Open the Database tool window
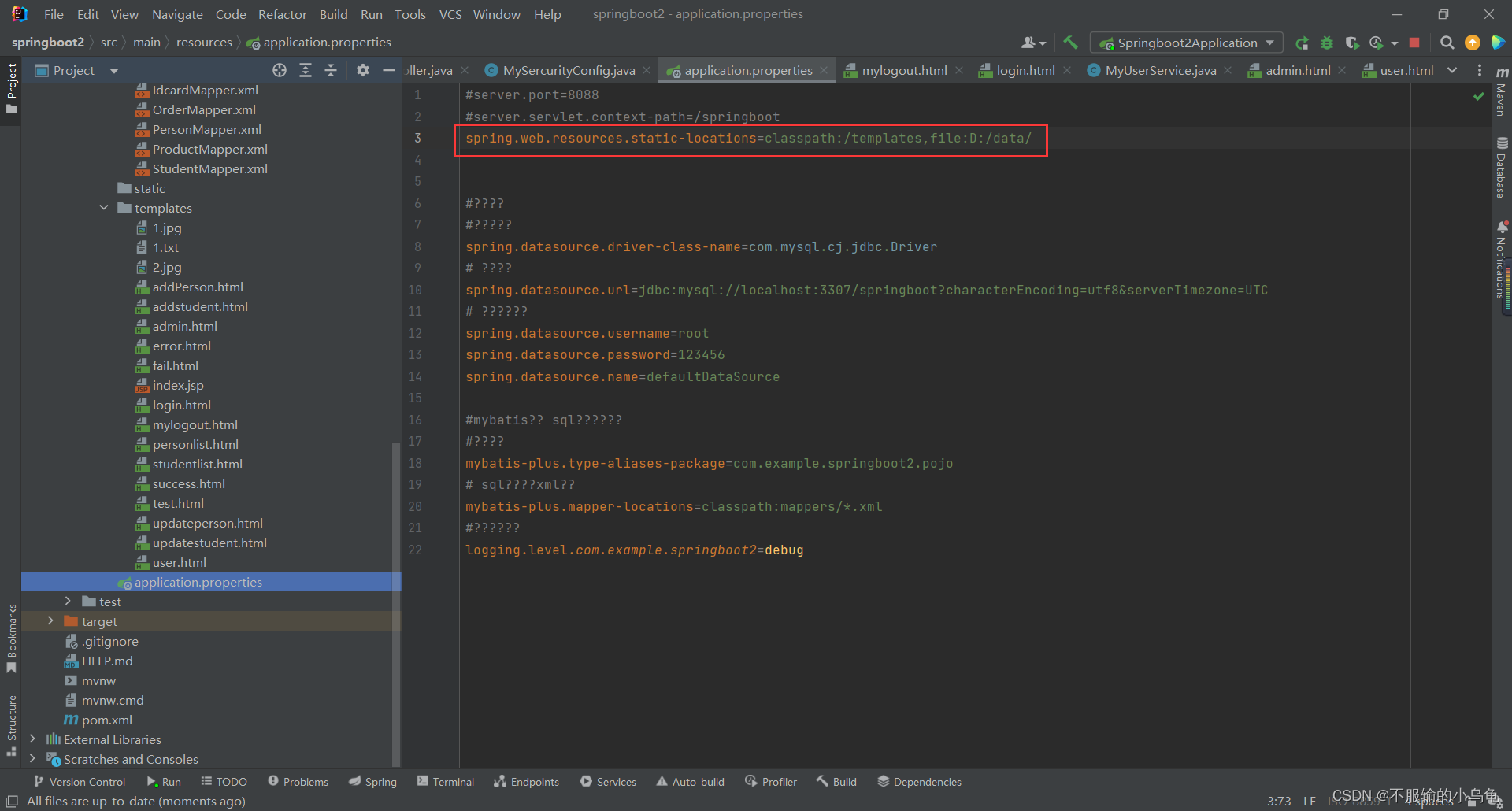1512x811 pixels. (1502, 167)
